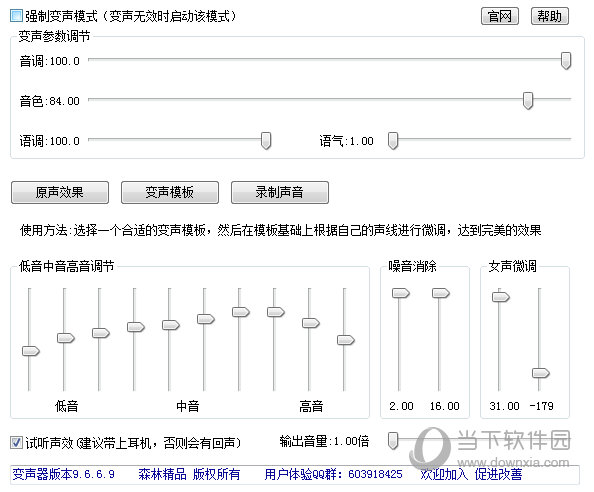Select the tenth equalizer band slider handle
The width and height of the screenshot is (594, 492).
[346, 340]
